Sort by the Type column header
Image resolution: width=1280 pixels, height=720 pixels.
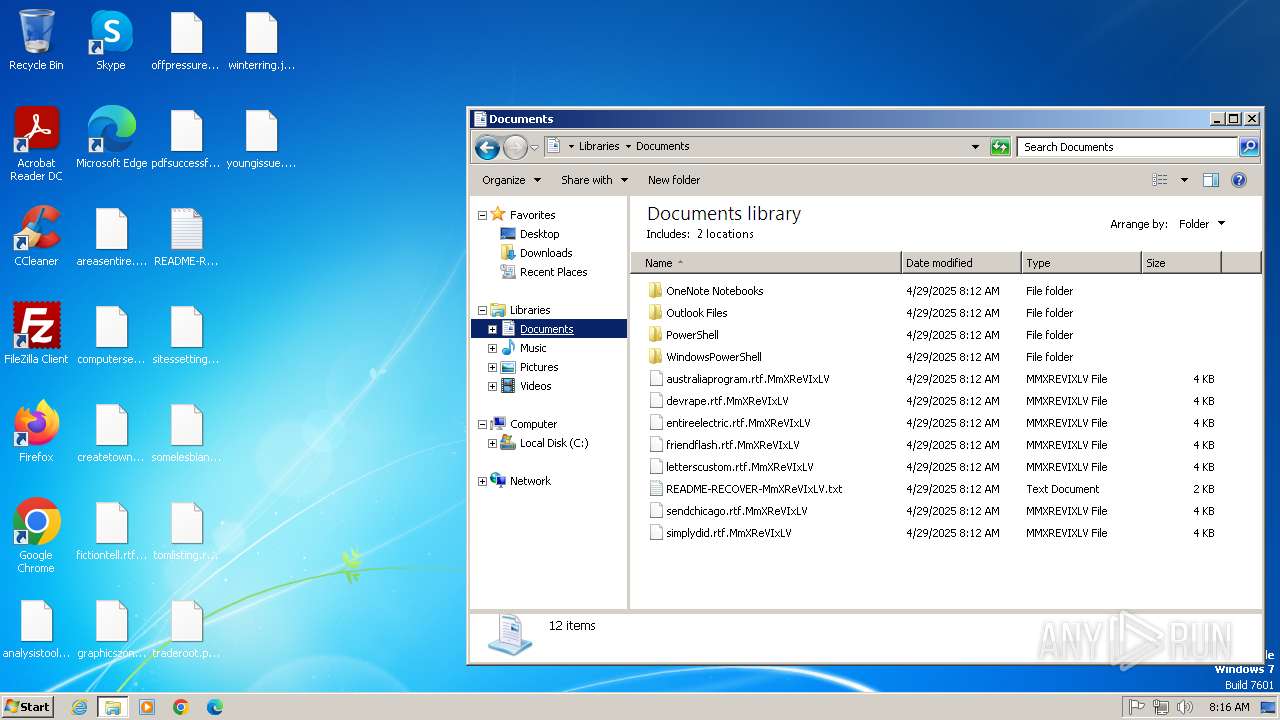pos(1081,263)
